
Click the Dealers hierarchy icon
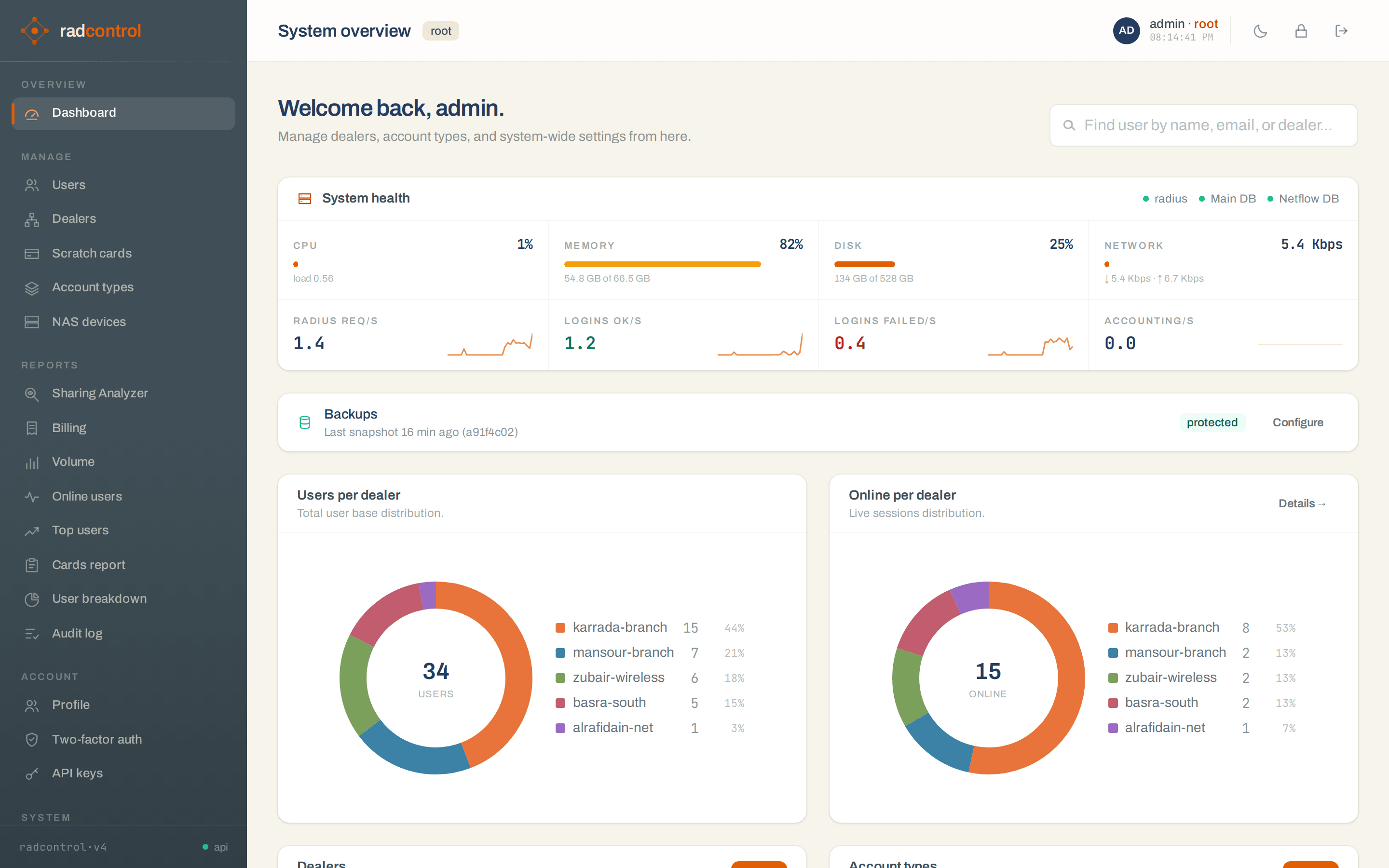(x=32, y=219)
